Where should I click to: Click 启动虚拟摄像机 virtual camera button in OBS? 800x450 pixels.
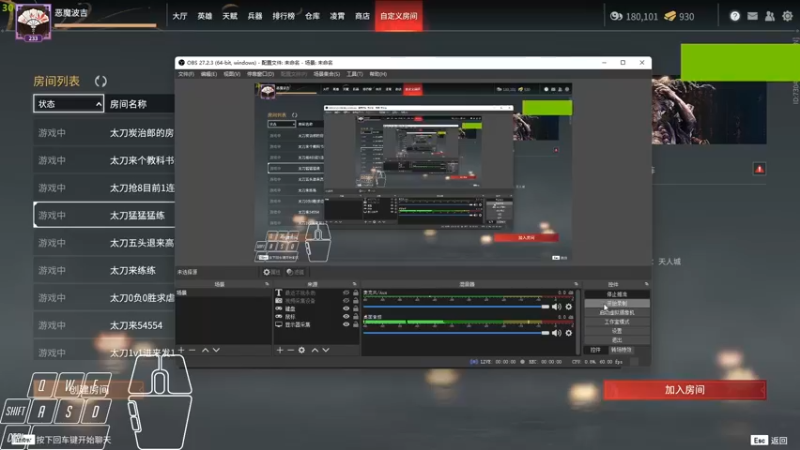click(617, 313)
